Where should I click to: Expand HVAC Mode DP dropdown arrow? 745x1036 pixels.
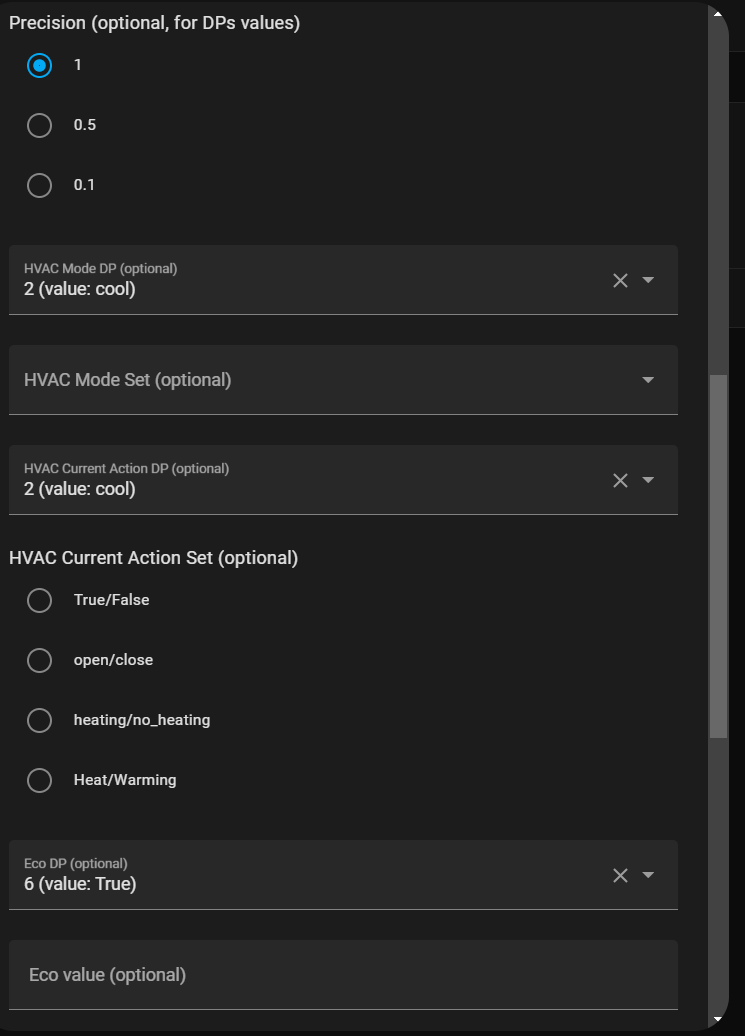point(648,280)
